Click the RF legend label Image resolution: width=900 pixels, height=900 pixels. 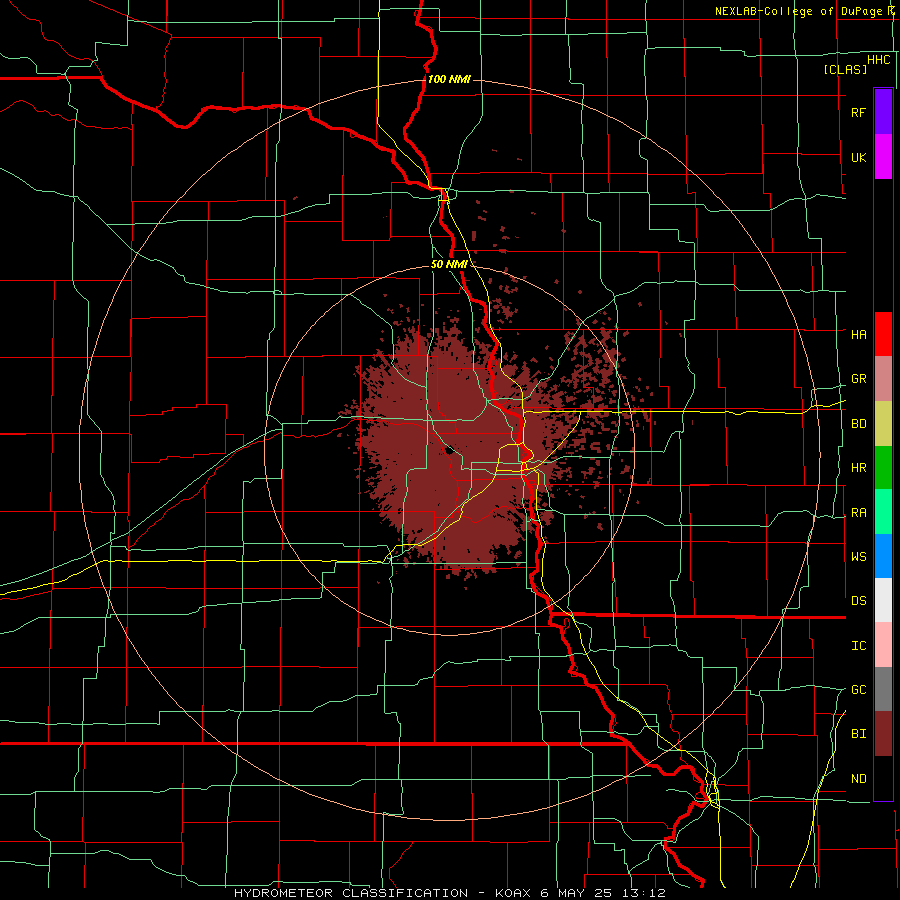[858, 112]
